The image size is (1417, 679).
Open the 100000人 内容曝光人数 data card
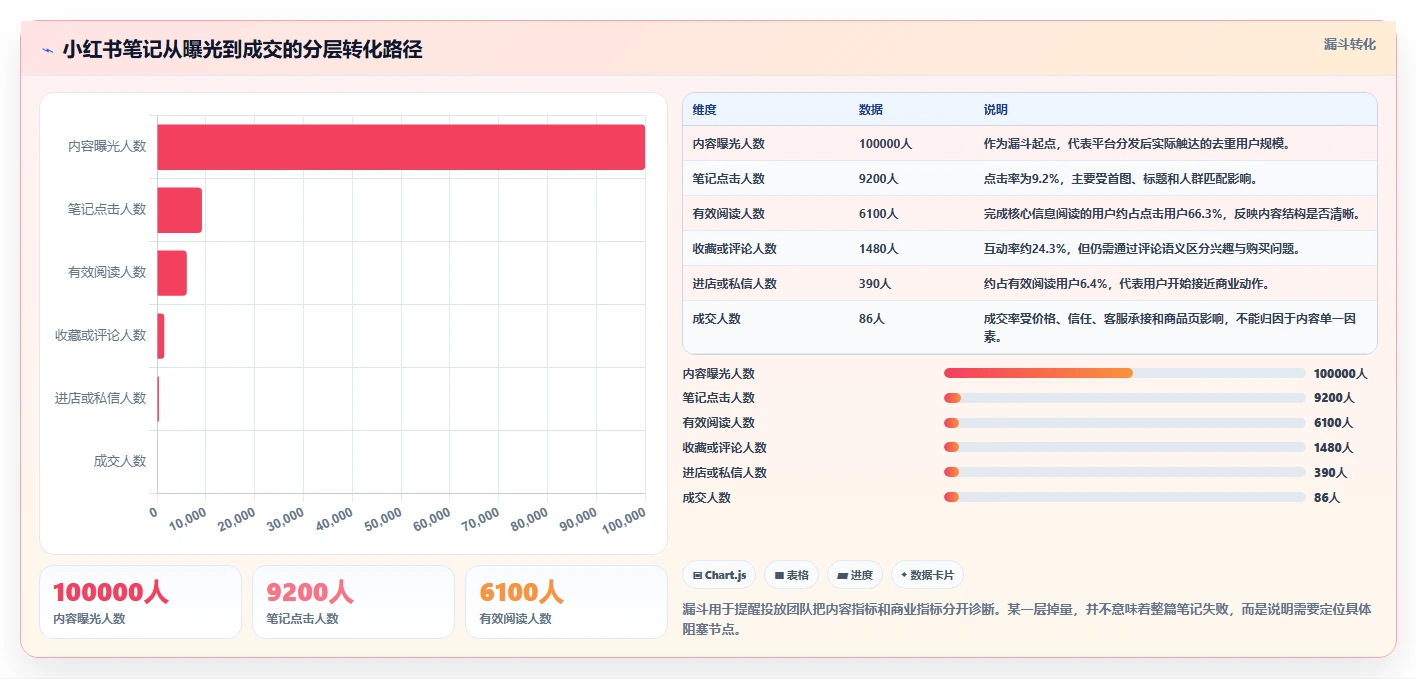(x=141, y=602)
